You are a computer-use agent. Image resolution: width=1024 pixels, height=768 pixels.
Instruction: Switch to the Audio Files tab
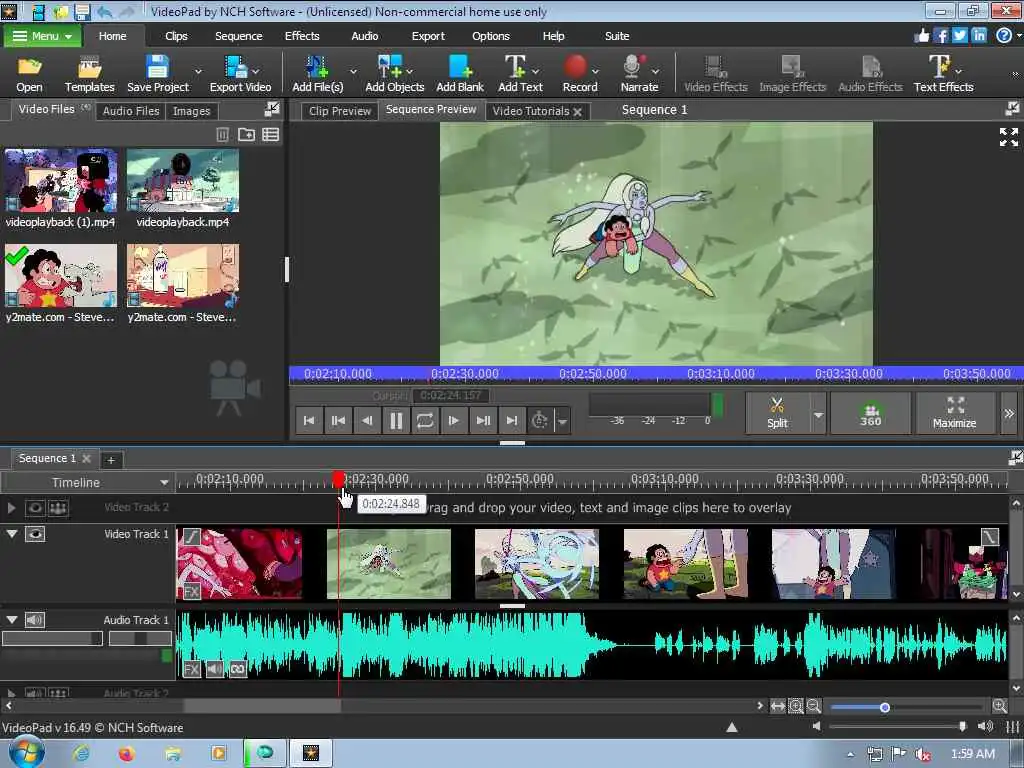(131, 111)
